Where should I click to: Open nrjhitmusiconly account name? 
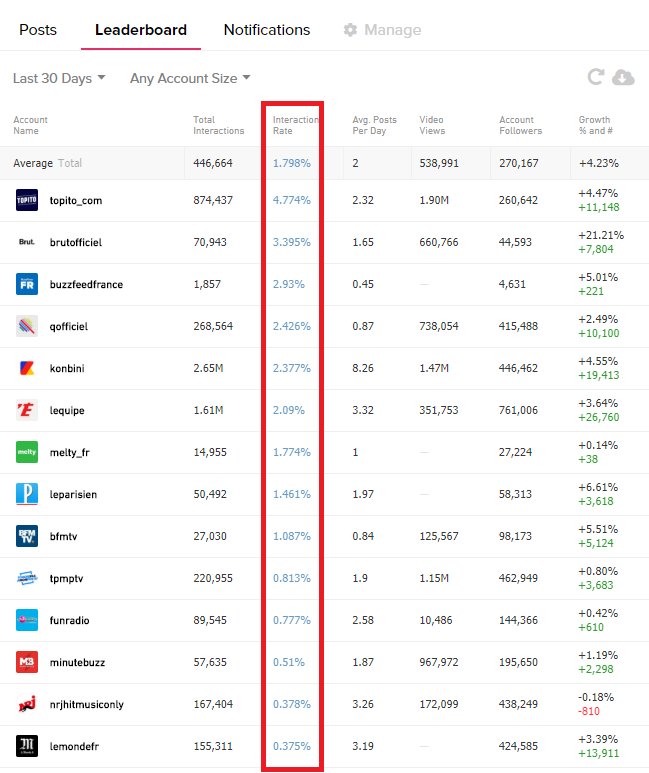click(x=87, y=704)
